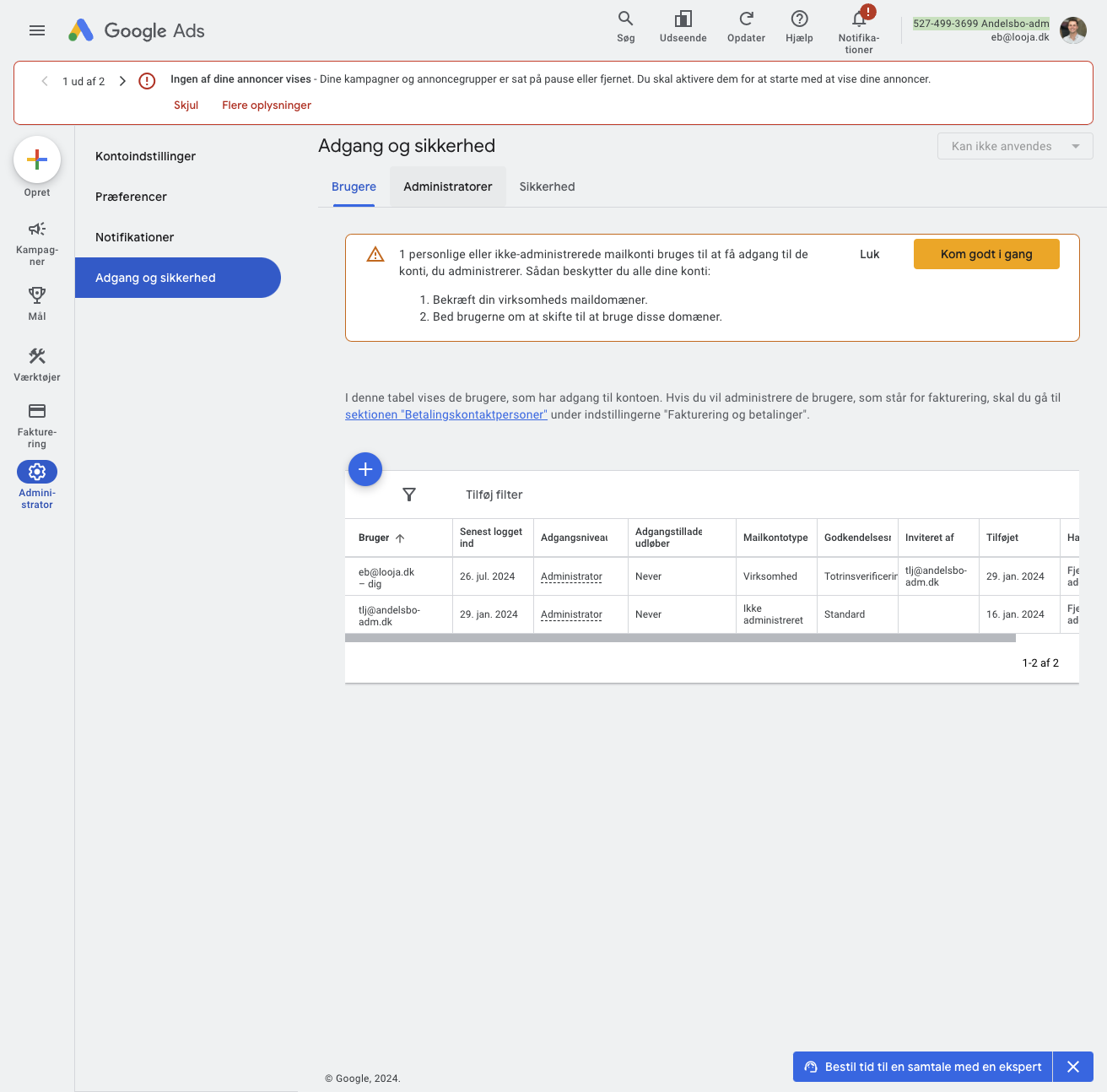Click the Opret create button
Image resolution: width=1107 pixels, height=1092 pixels.
pos(37,159)
